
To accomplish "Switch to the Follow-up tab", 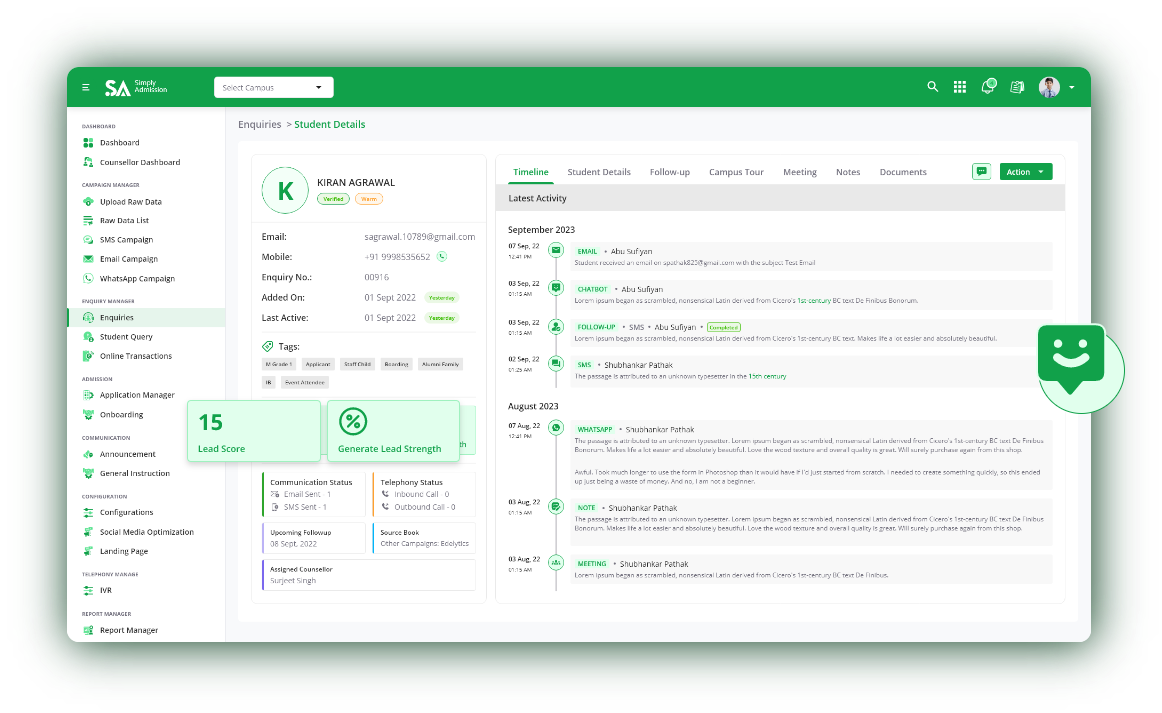I will [x=669, y=172].
